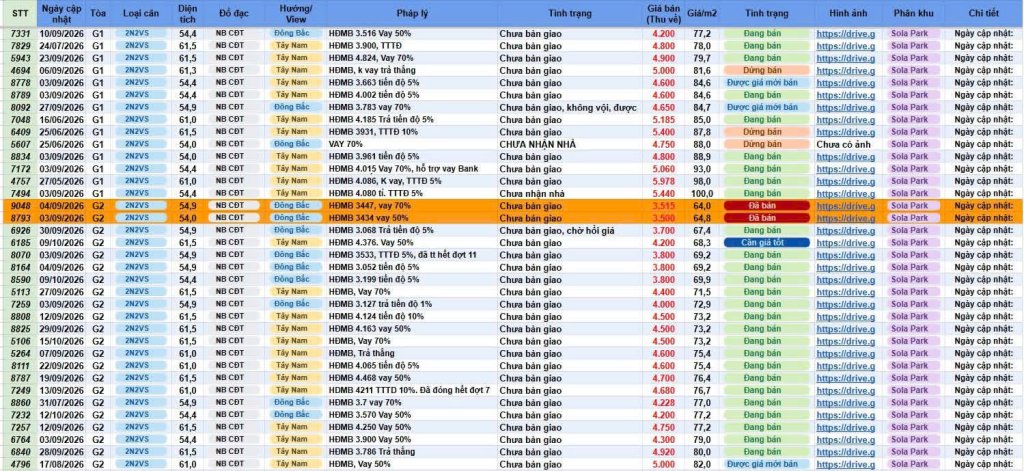This screenshot has width=1024, height=471.
Task: Open the drive link in row 4694
Action: pos(846,70)
